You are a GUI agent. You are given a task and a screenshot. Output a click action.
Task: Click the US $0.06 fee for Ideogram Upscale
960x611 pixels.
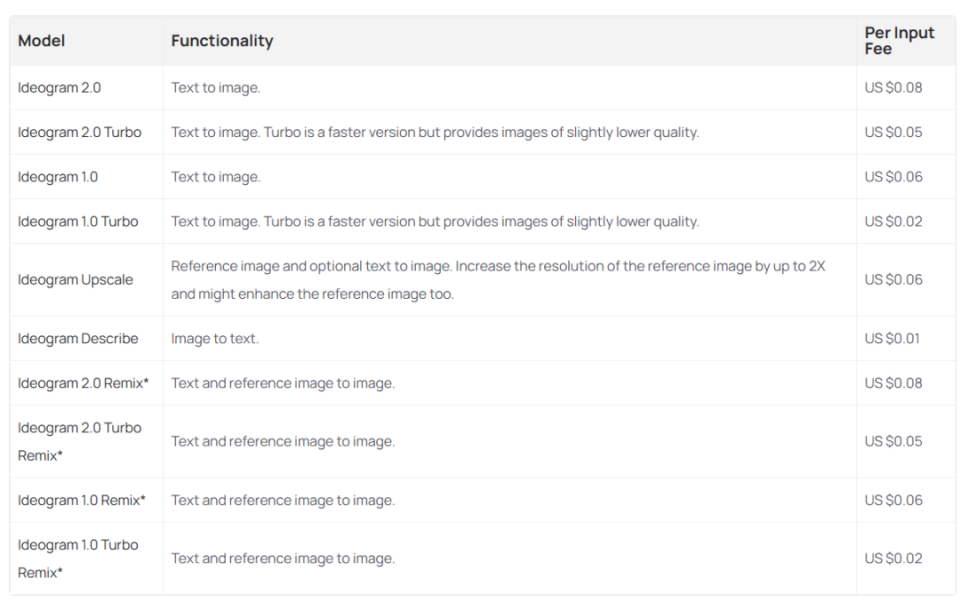[x=893, y=280]
